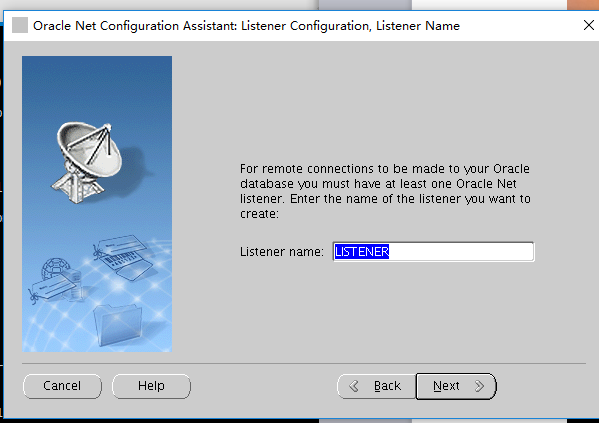
Task: Focus the Listener name input field
Action: coord(434,251)
